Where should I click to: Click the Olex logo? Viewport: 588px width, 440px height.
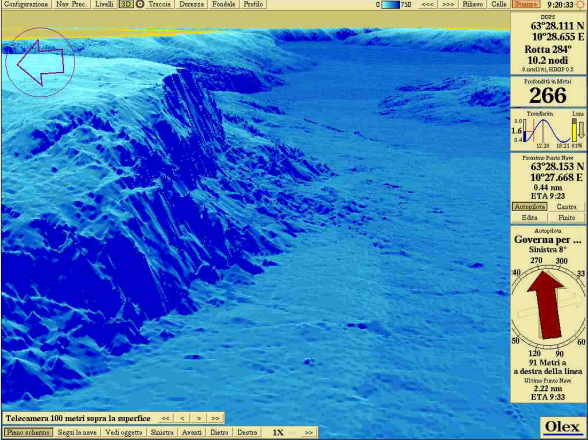tap(562, 427)
